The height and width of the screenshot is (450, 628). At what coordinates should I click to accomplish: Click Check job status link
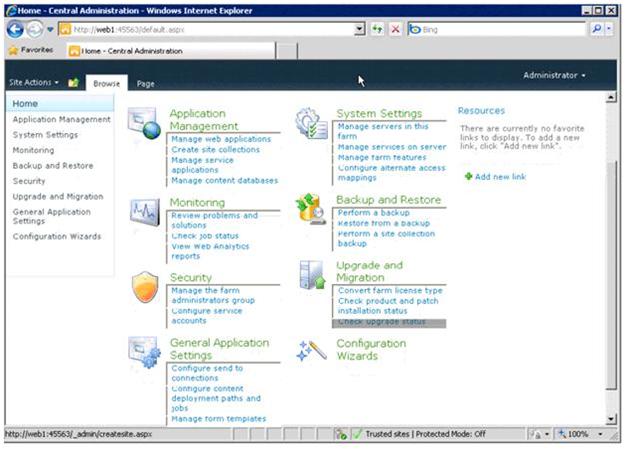point(205,236)
